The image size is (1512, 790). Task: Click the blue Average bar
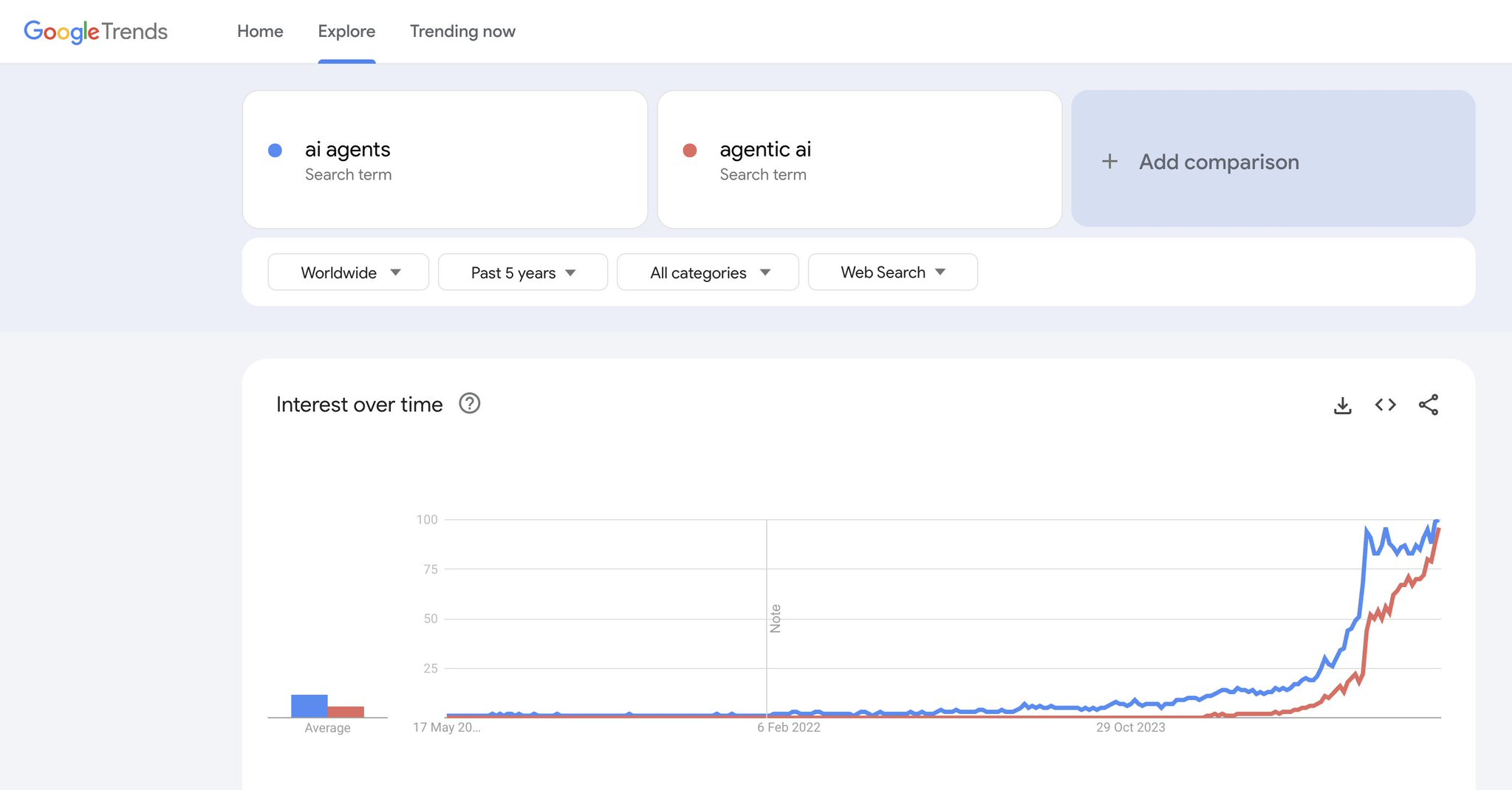pyautogui.click(x=309, y=706)
